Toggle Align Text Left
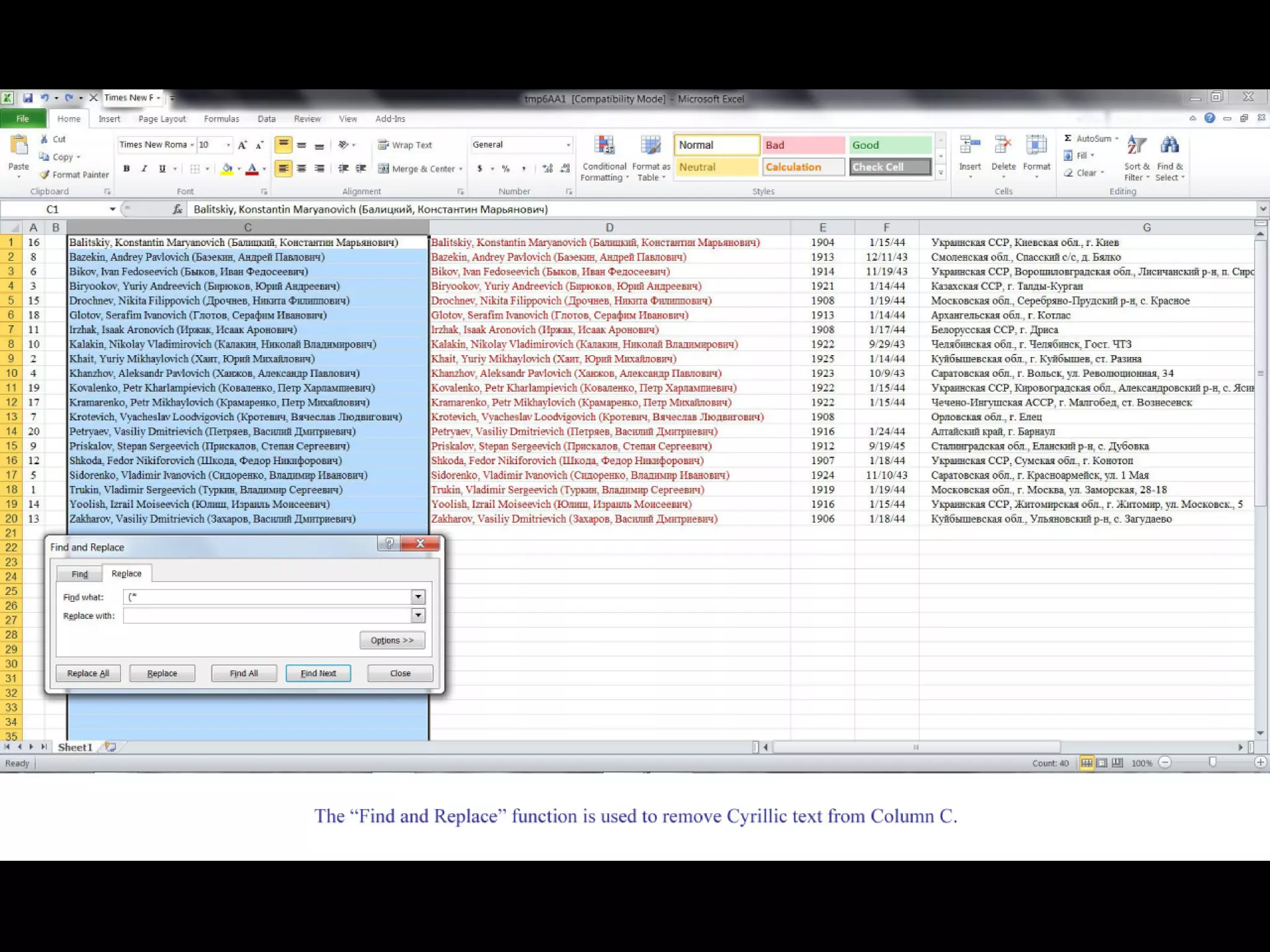 click(x=283, y=169)
